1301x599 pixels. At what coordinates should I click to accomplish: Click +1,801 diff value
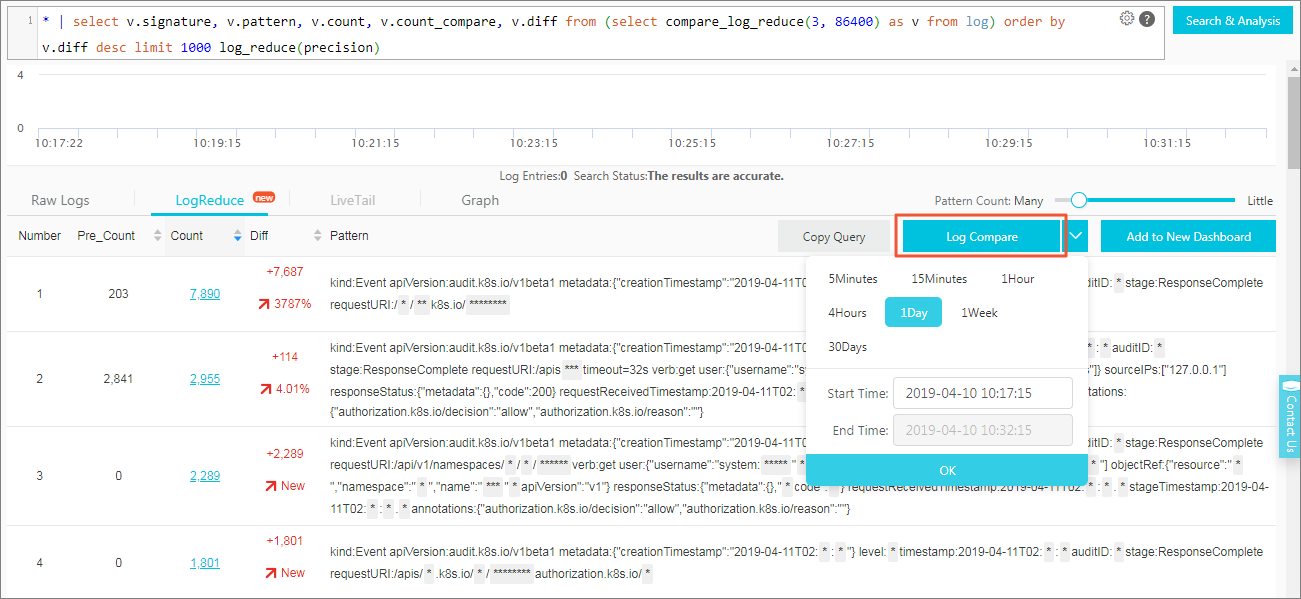pyautogui.click(x=285, y=541)
